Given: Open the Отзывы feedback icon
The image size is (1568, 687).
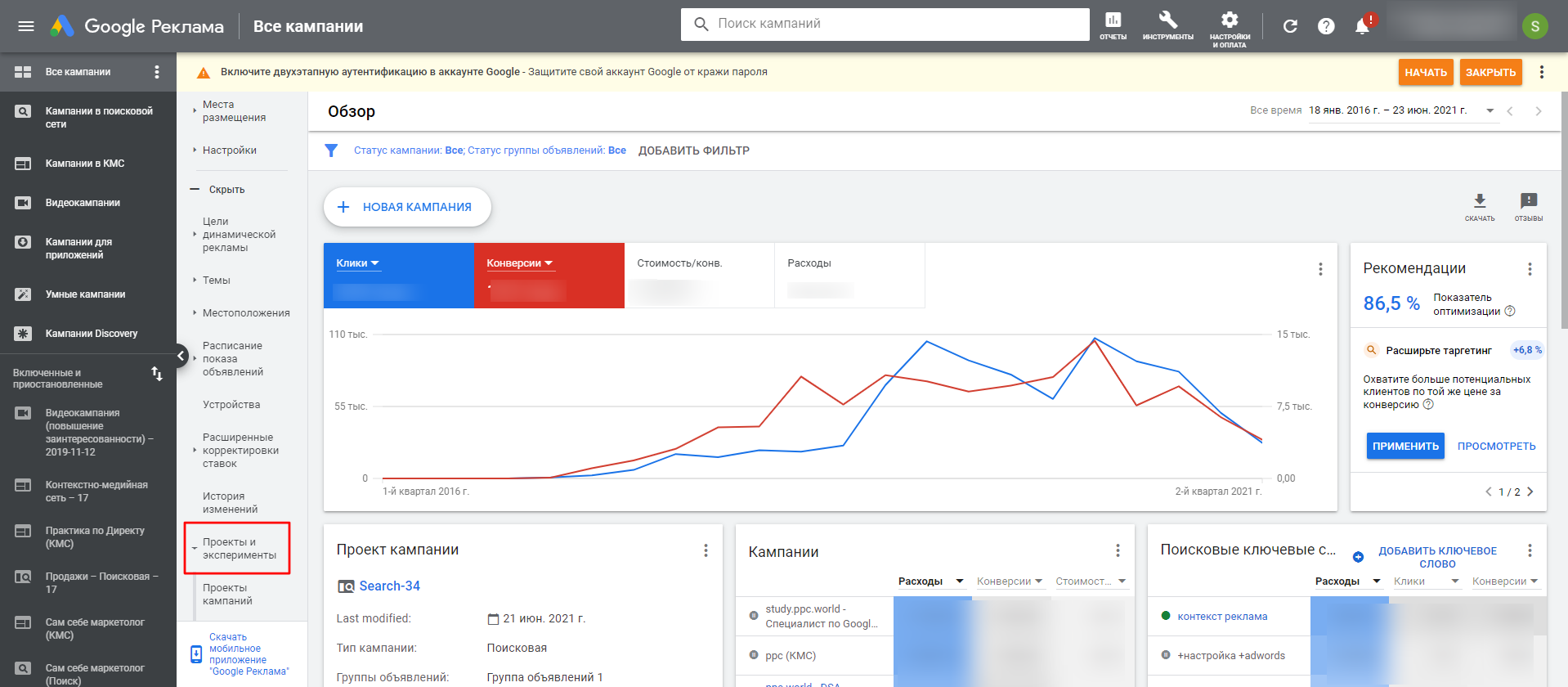Looking at the screenshot, I should tap(1528, 205).
